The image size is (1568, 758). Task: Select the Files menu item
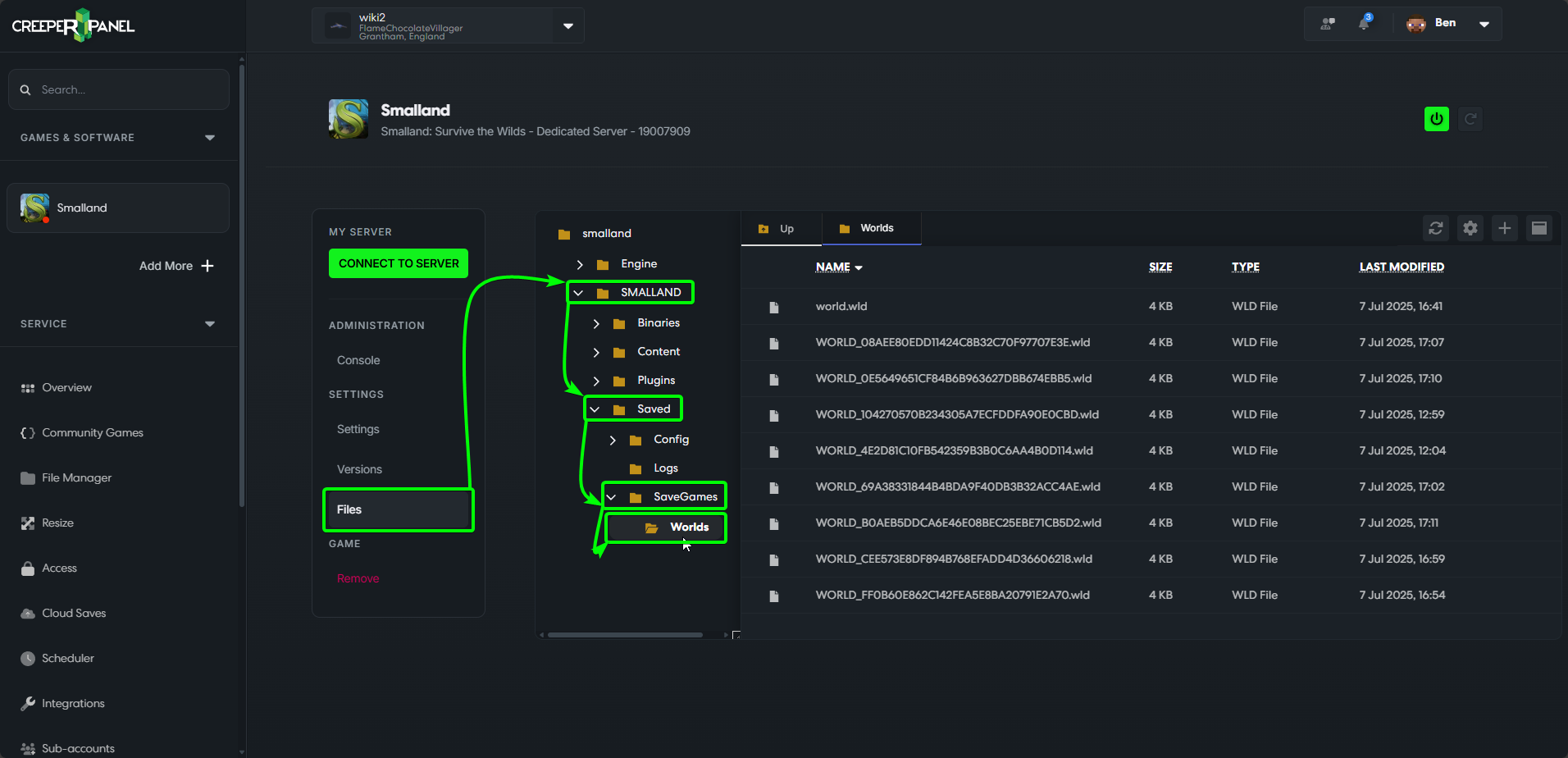coord(399,509)
